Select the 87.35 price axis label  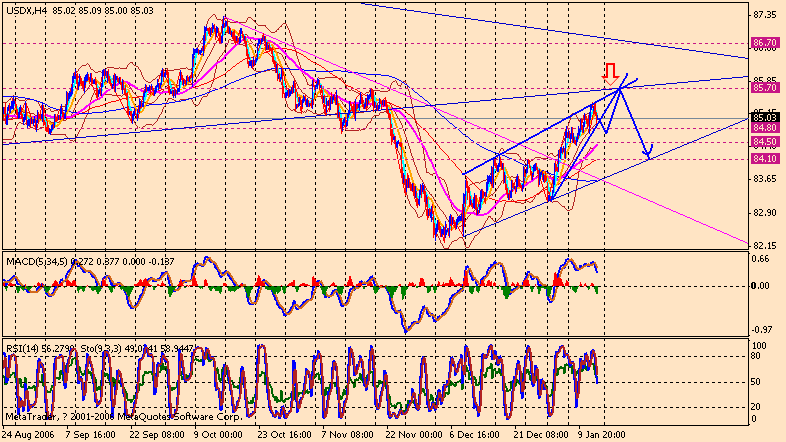pos(765,16)
